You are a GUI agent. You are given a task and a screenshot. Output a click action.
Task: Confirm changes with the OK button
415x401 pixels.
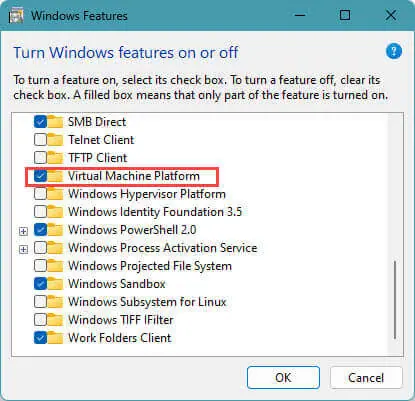point(283,378)
